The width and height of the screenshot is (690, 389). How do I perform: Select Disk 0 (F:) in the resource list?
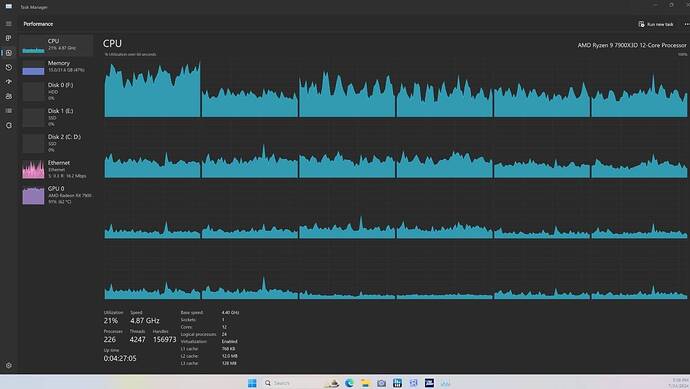(x=56, y=91)
